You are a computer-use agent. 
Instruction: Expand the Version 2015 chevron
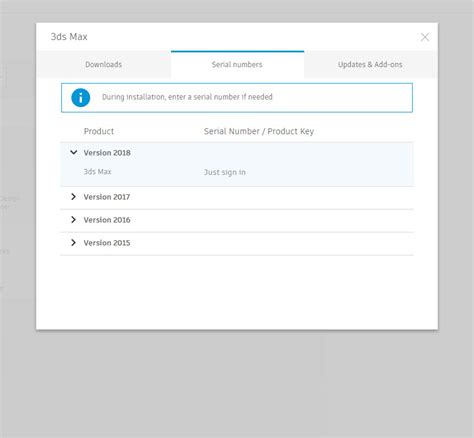74,243
